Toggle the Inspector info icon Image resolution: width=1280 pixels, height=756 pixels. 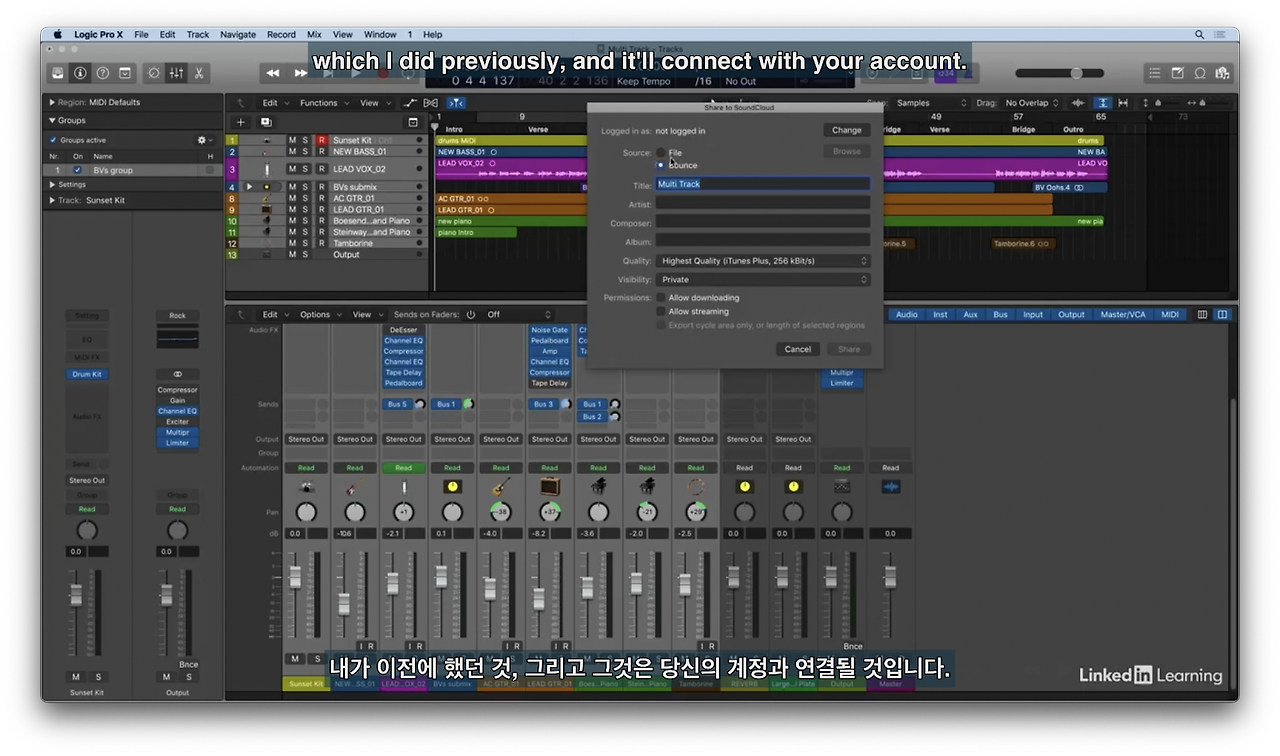pos(80,73)
